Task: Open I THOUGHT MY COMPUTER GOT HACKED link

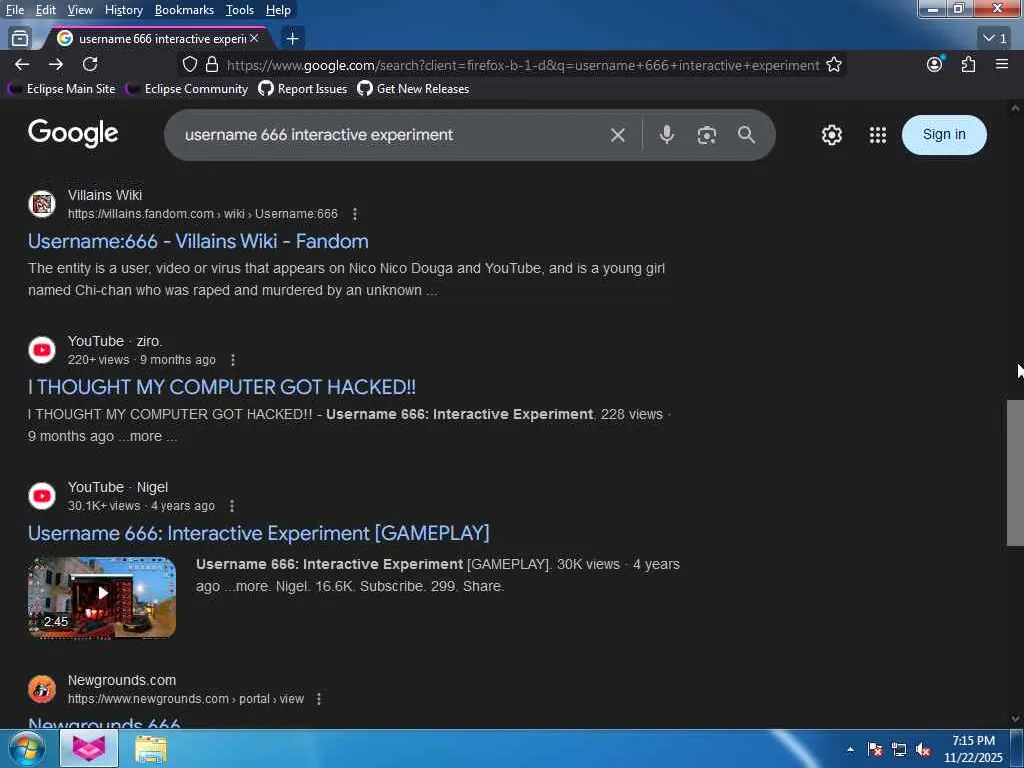Action: click(x=221, y=387)
